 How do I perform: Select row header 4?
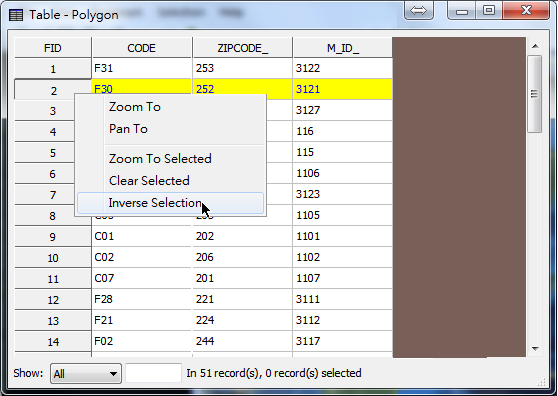tap(44, 132)
